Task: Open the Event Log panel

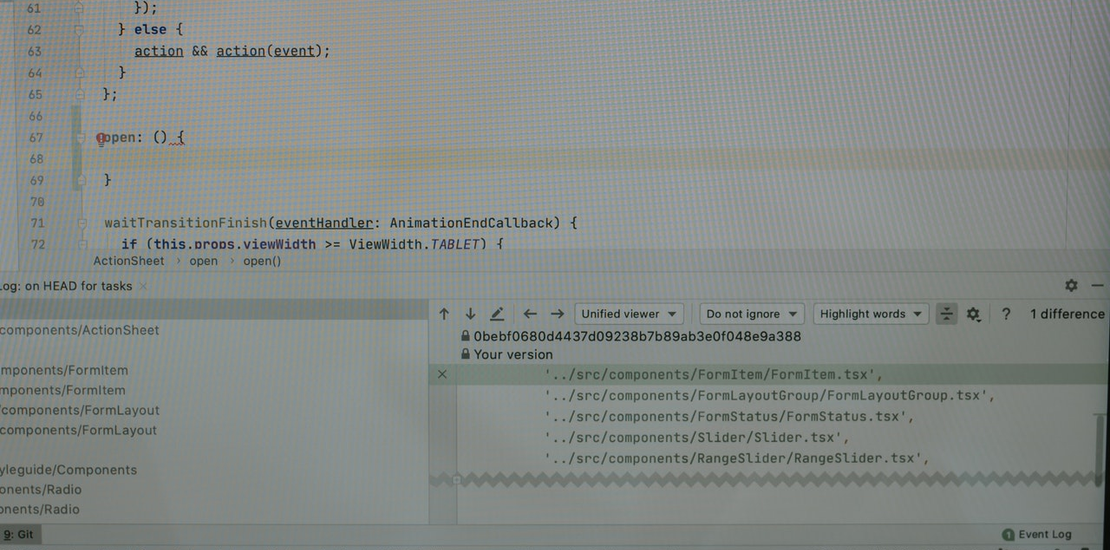Action: pyautogui.click(x=1036, y=535)
